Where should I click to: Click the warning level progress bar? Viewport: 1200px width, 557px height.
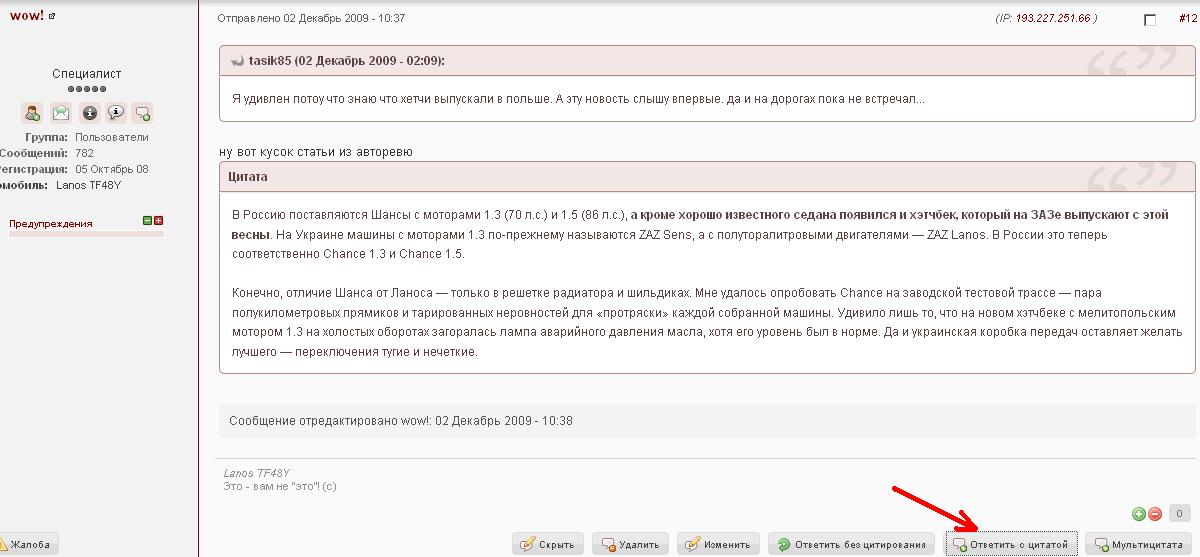click(x=86, y=234)
